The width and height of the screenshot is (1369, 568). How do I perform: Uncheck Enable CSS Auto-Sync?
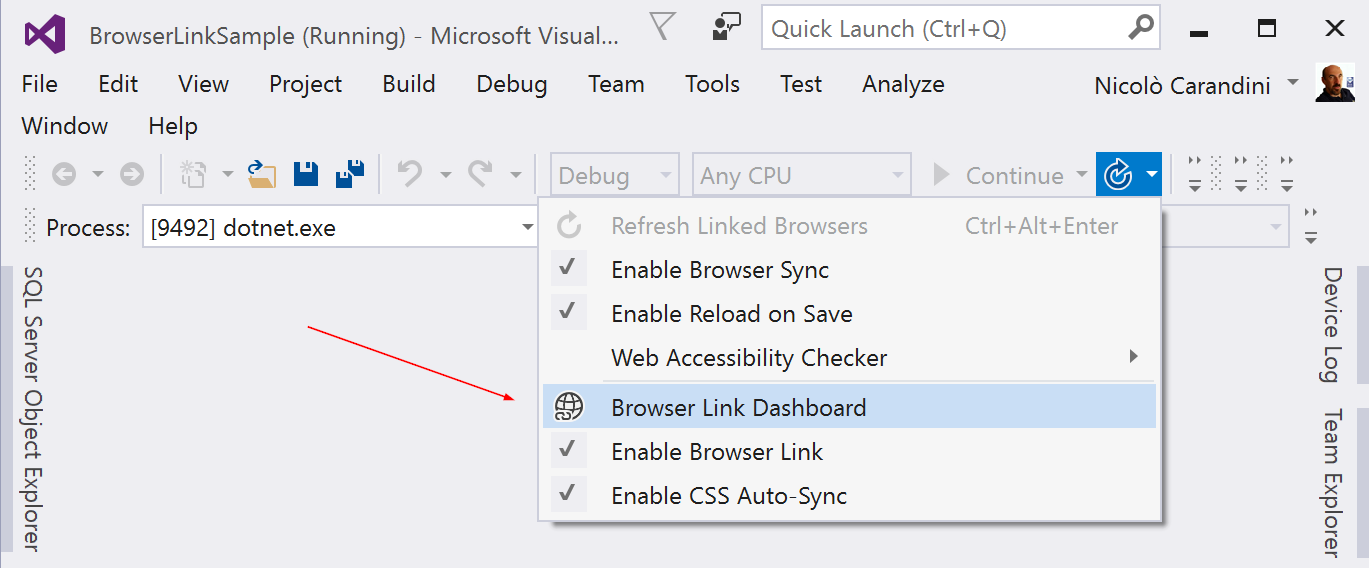point(729,496)
